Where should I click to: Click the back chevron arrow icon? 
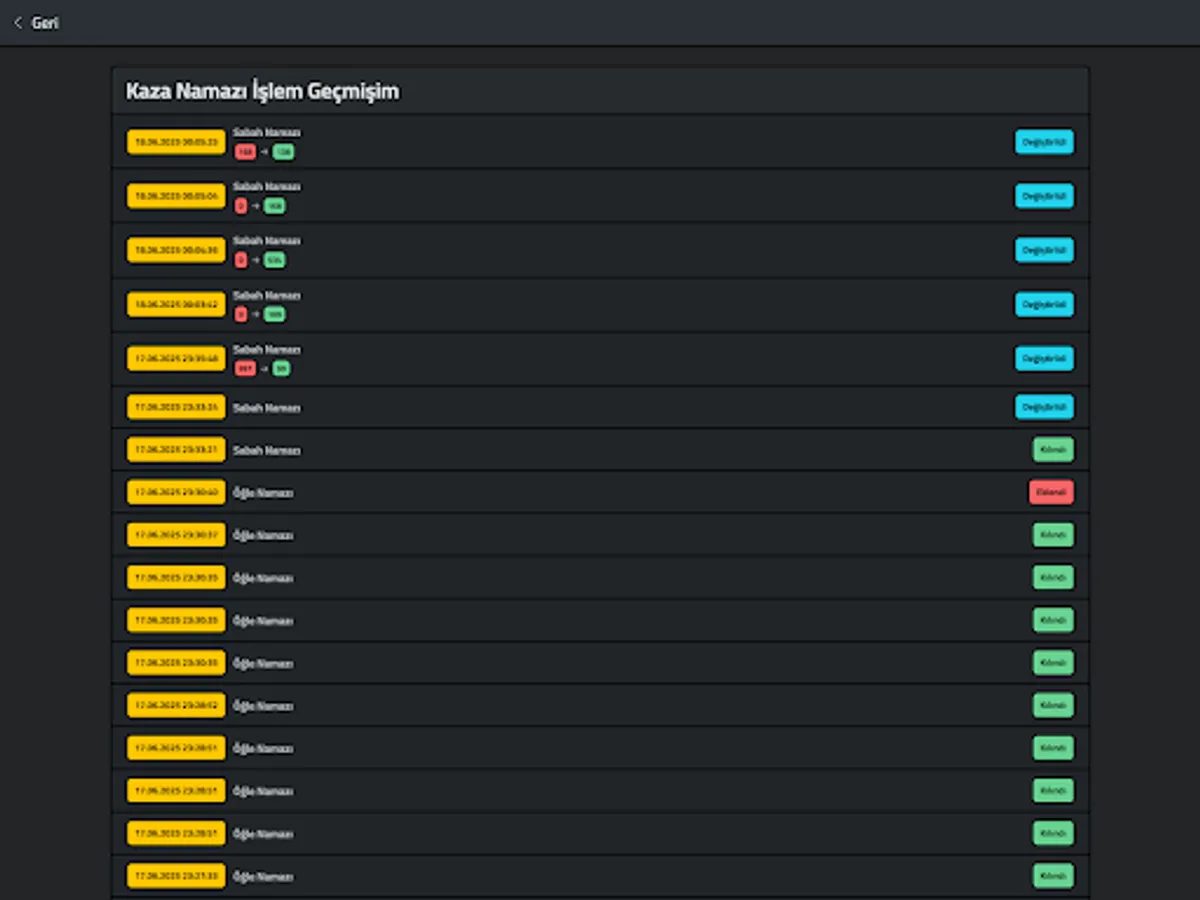click(17, 22)
